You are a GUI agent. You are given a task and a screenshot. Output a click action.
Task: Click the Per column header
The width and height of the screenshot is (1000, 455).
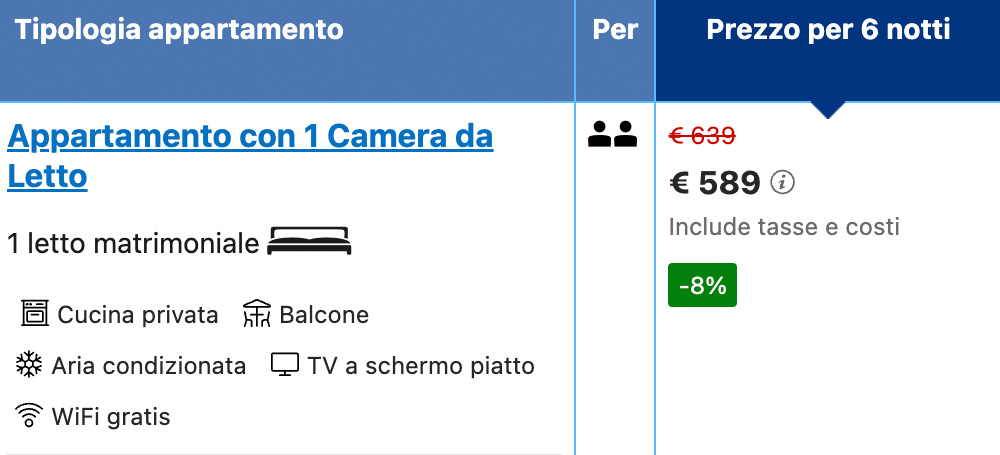pyautogui.click(x=615, y=30)
